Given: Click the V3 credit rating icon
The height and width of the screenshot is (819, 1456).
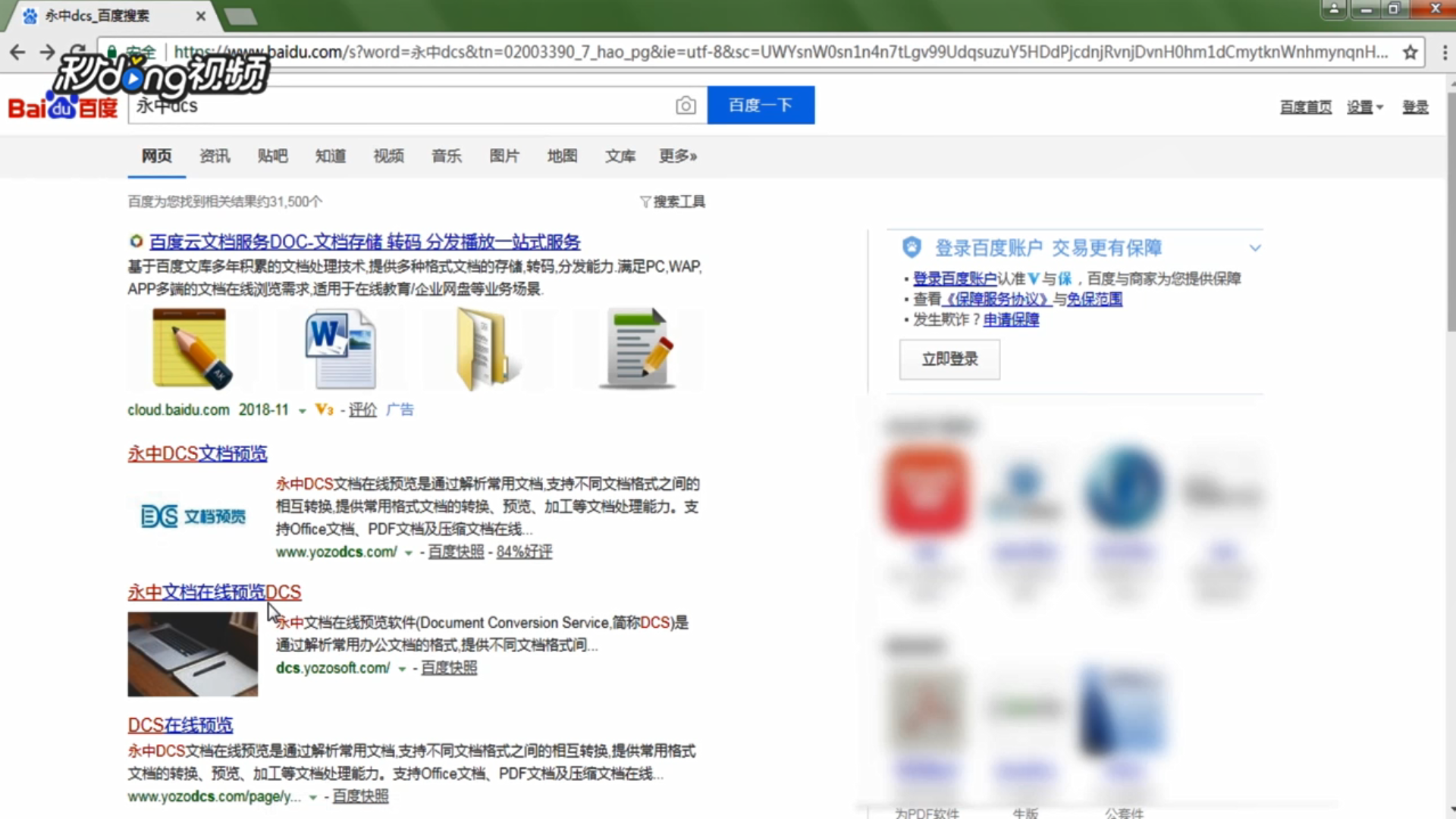Looking at the screenshot, I should pyautogui.click(x=324, y=409).
